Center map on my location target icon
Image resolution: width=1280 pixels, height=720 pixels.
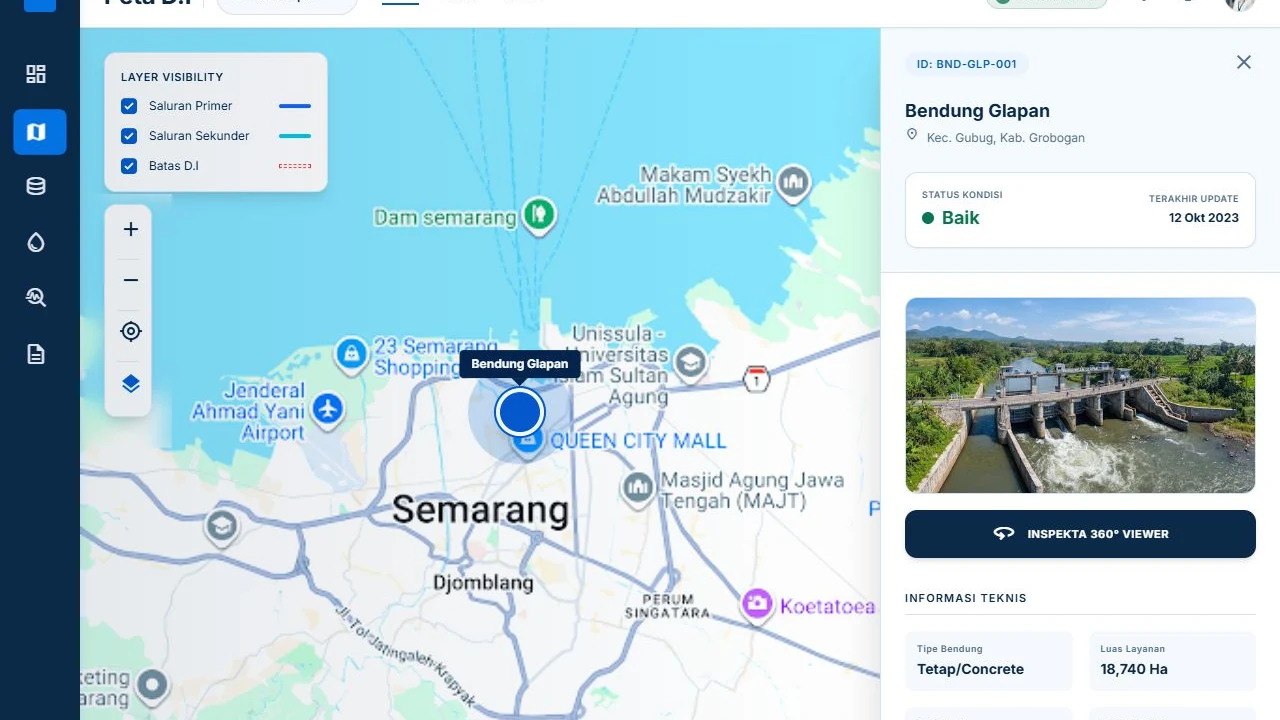point(131,332)
